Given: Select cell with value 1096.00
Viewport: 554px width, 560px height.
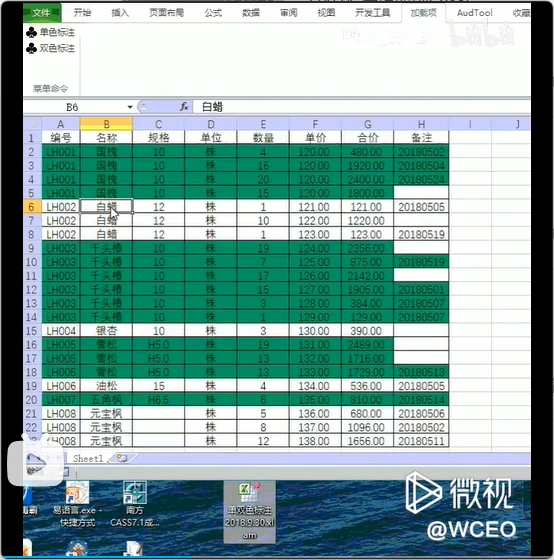Looking at the screenshot, I should [x=367, y=427].
